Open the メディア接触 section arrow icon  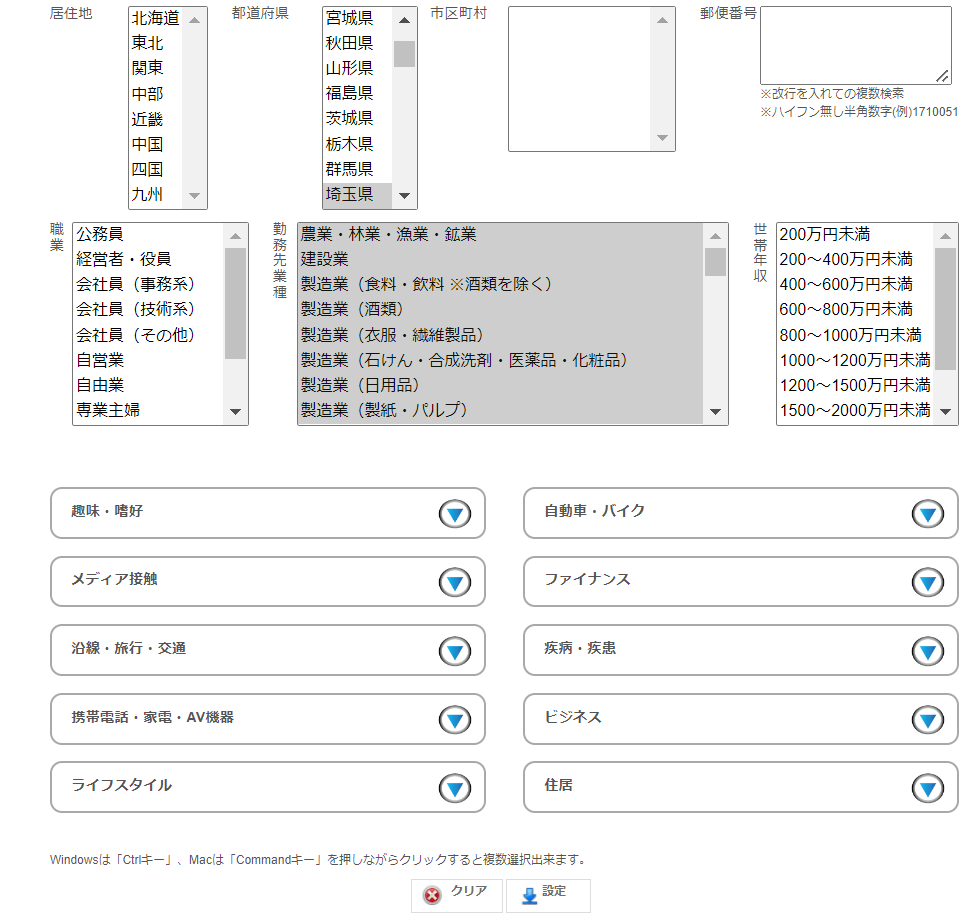pos(455,582)
